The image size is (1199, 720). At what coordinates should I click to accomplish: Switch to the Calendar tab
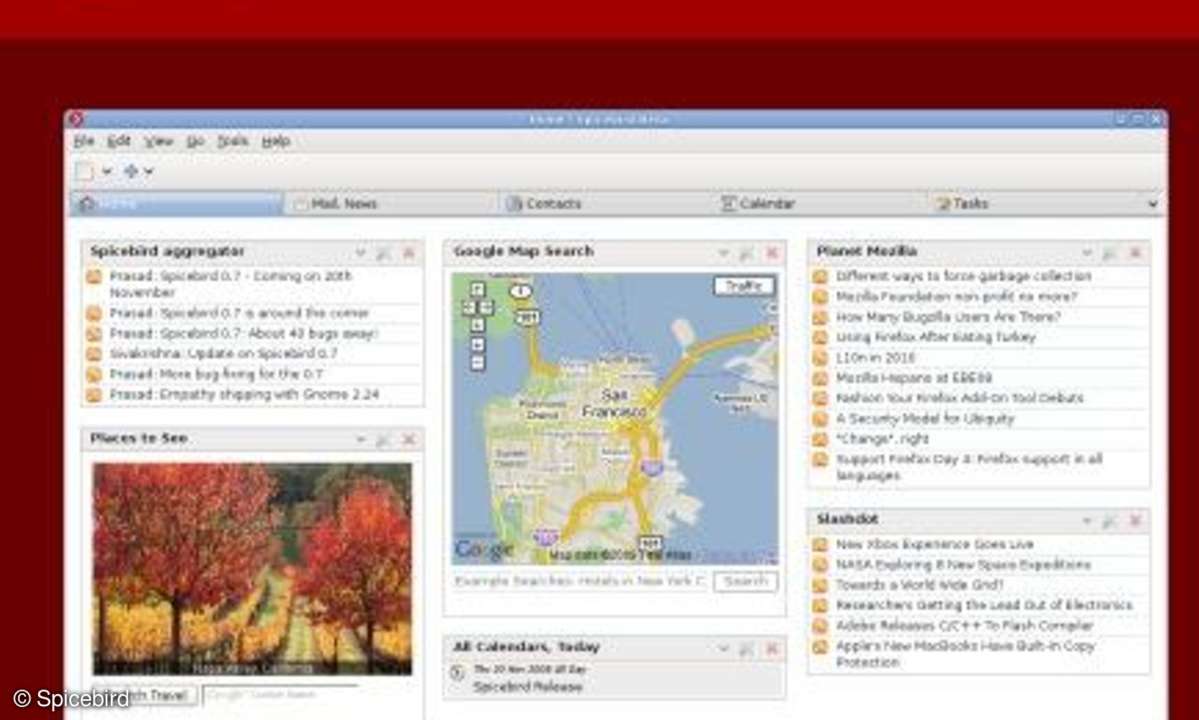tap(818, 204)
